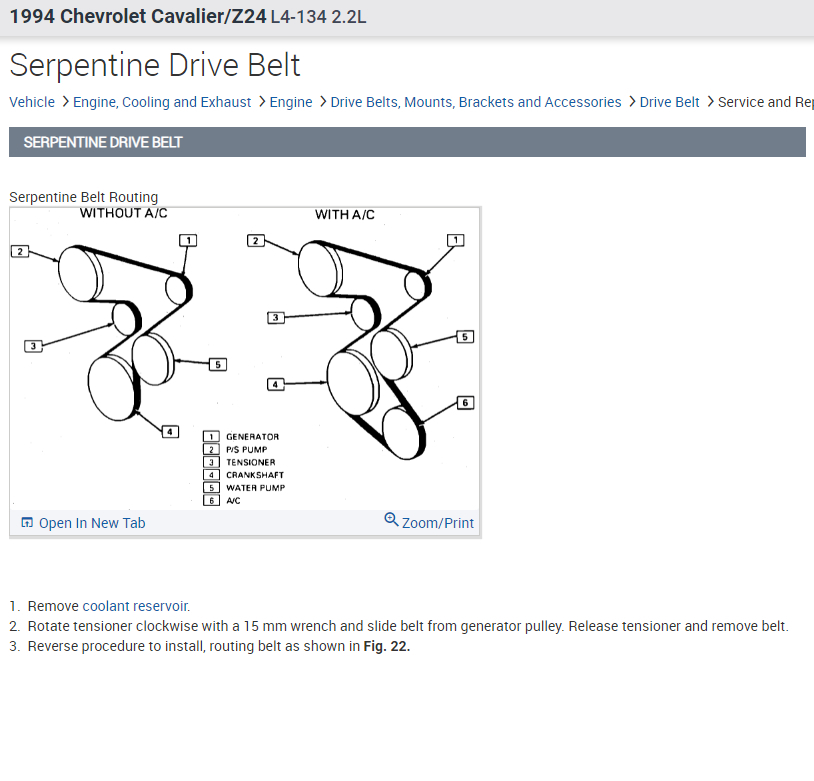Click the 'CRANKSHAFT' legend entry
The height and width of the screenshot is (781, 814).
click(x=255, y=475)
